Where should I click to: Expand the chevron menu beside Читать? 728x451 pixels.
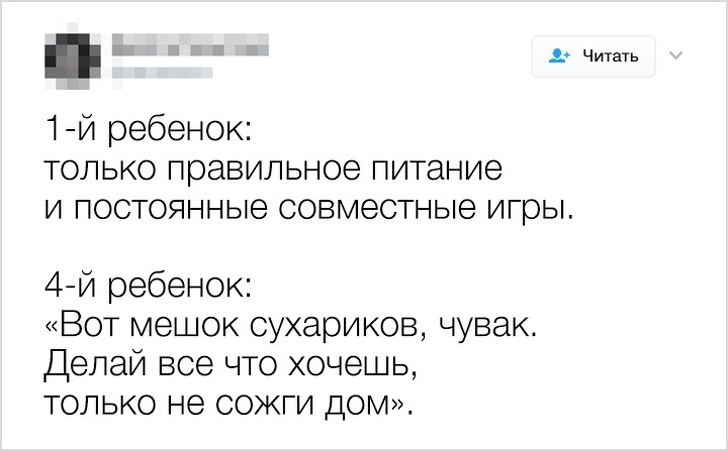pos(674,55)
